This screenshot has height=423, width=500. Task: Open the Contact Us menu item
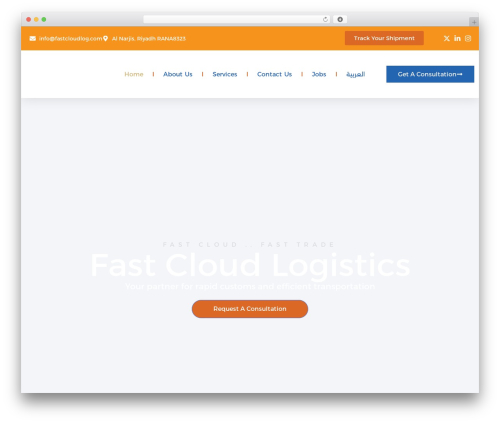[x=274, y=74]
